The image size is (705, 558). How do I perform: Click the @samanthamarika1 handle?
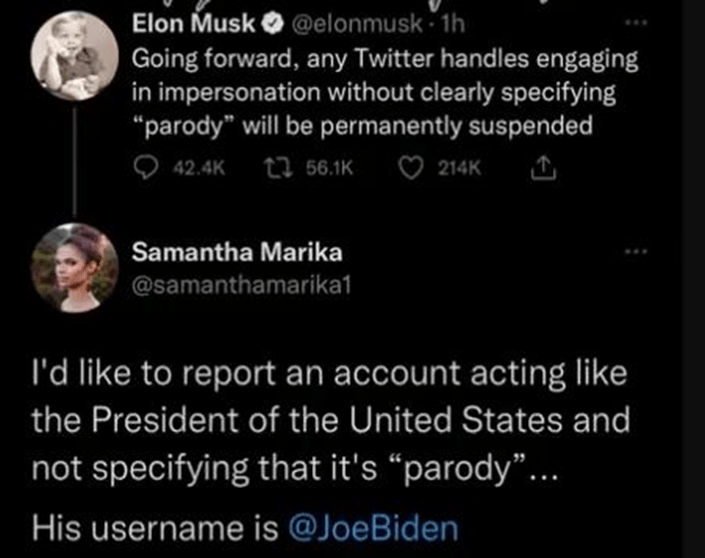(x=242, y=285)
